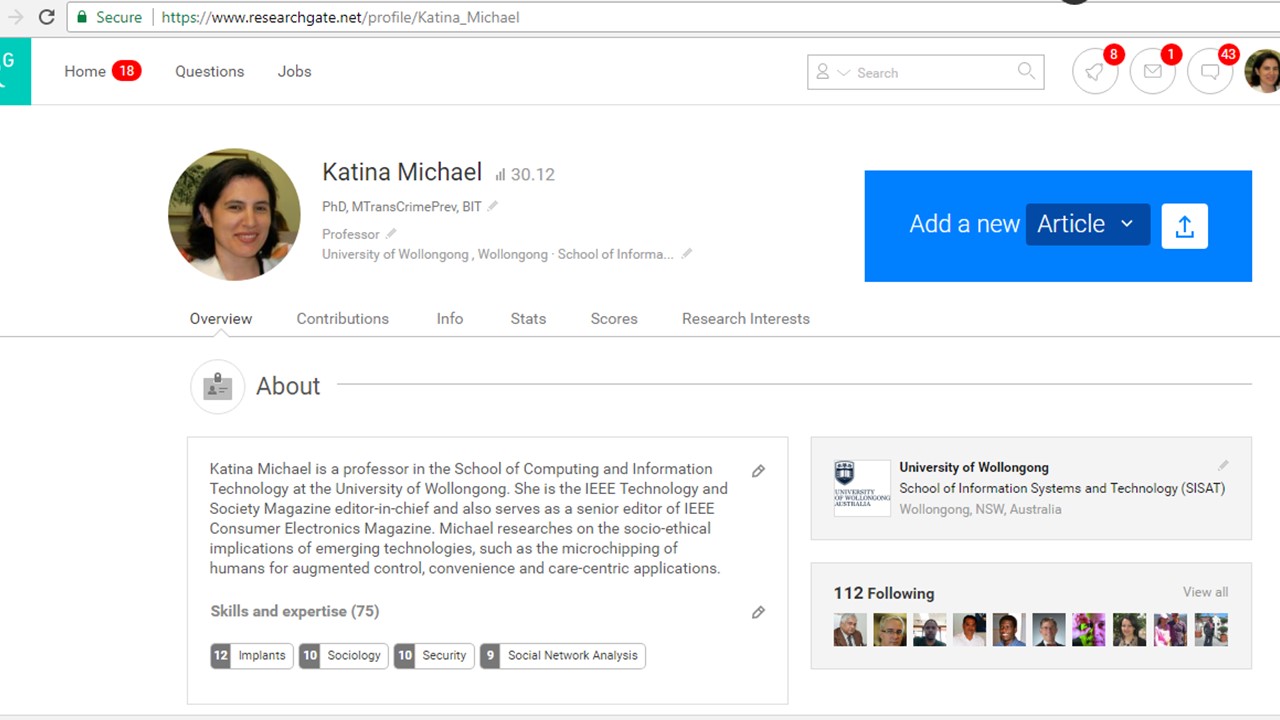The height and width of the screenshot is (720, 1280).
Task: Open account avatar in top right
Action: [1262, 72]
